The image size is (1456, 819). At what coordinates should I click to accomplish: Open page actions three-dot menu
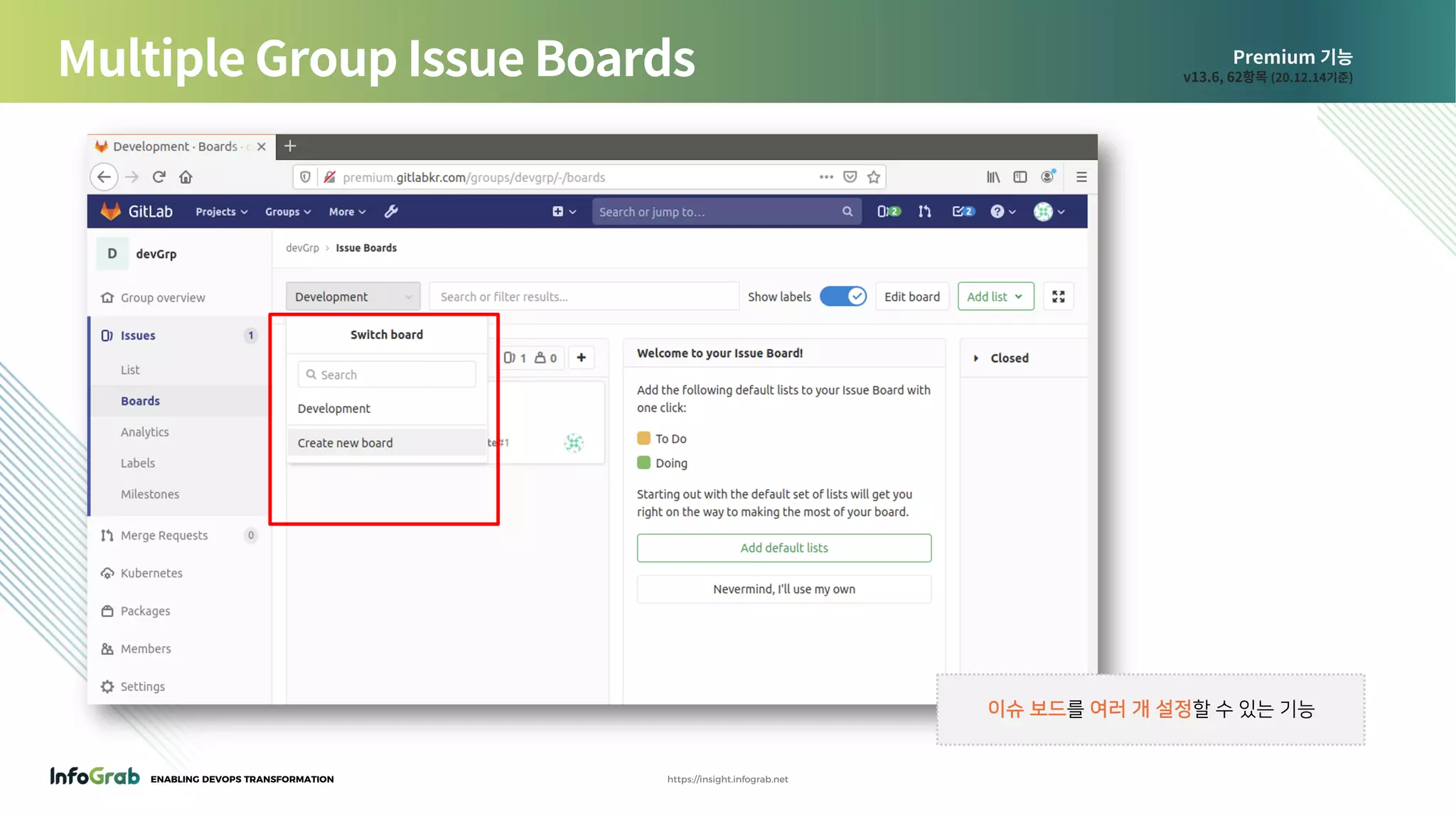click(826, 177)
